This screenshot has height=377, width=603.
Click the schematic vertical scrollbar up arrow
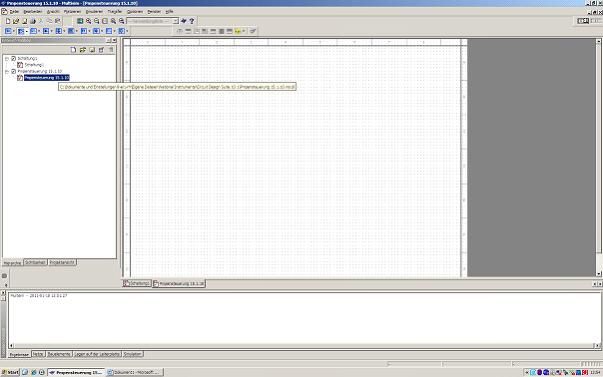(x=599, y=41)
